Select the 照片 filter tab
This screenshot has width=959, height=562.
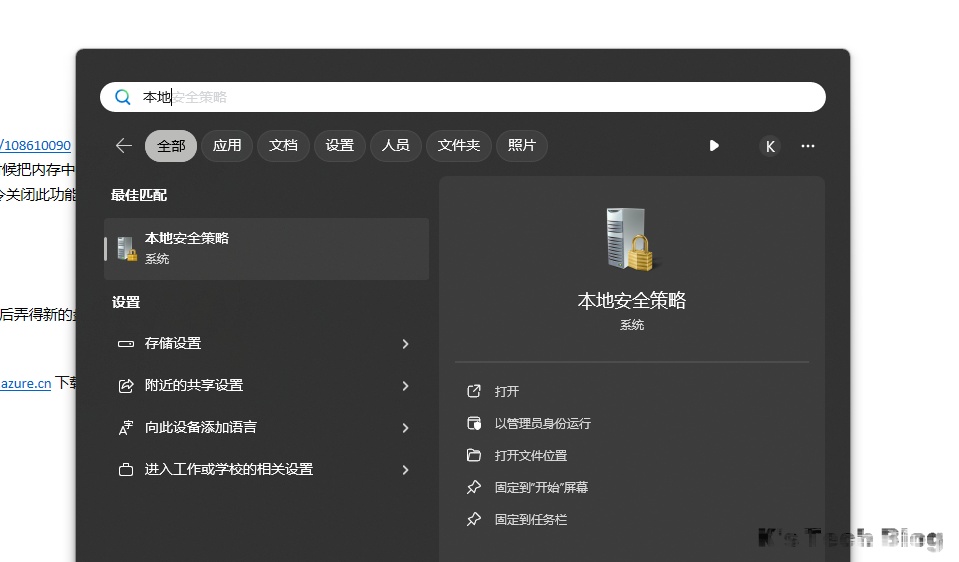(521, 146)
